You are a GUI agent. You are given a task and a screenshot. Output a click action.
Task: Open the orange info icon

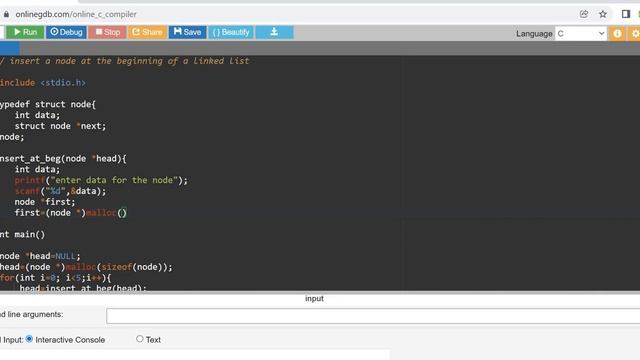(x=617, y=33)
